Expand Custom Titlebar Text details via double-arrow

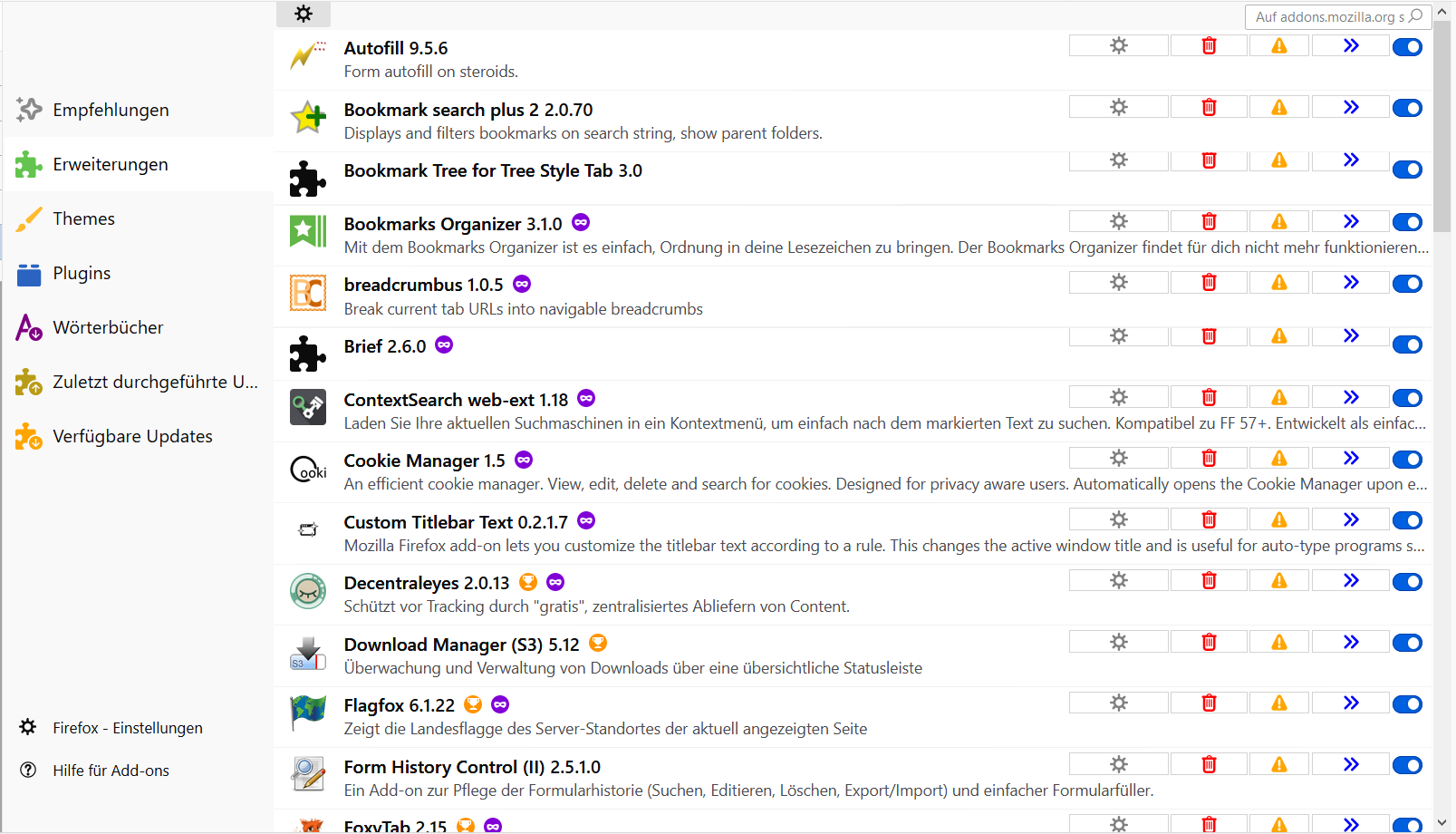coord(1351,520)
